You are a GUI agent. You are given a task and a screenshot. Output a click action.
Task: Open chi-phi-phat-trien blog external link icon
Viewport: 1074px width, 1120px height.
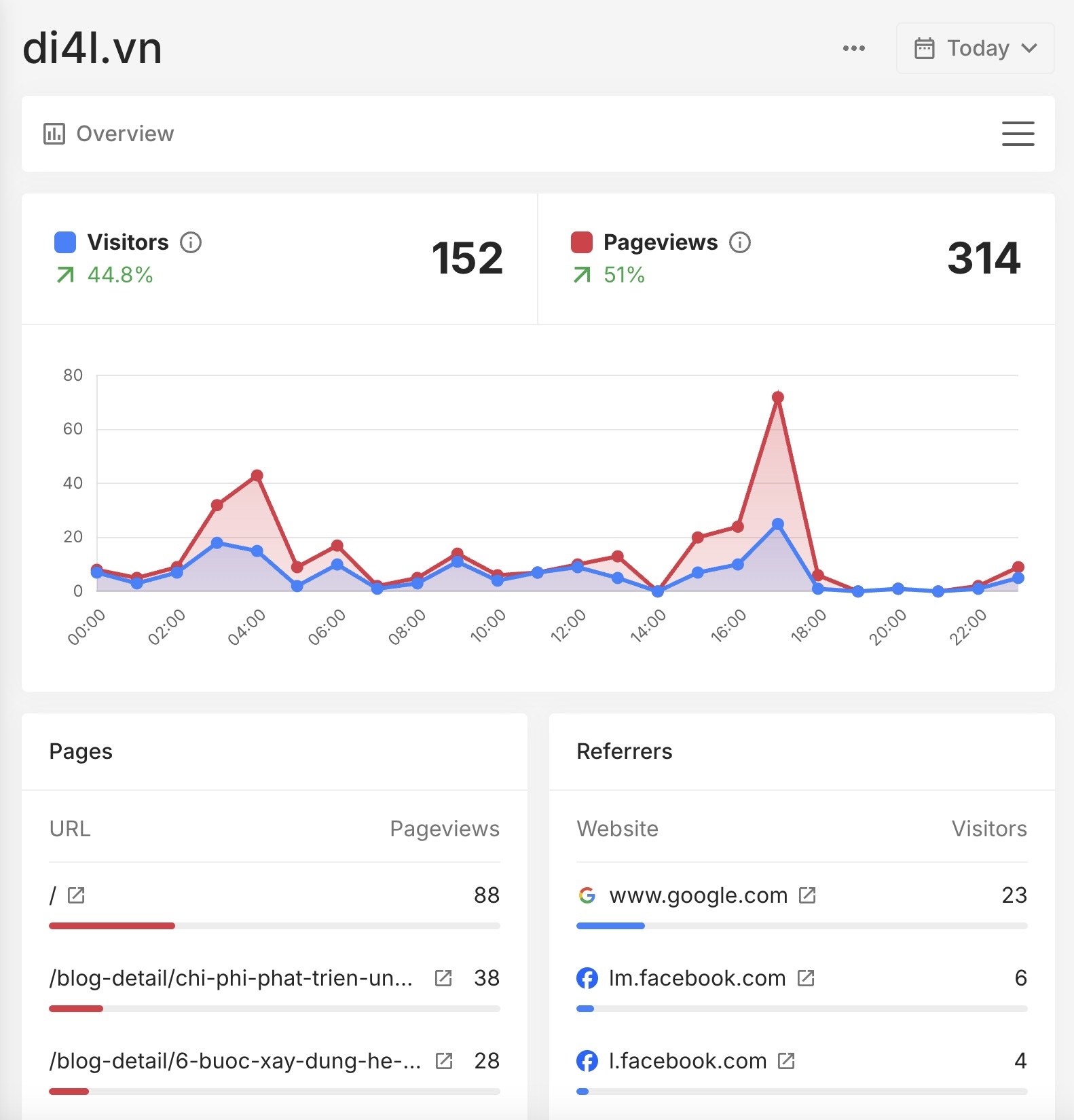(x=443, y=978)
